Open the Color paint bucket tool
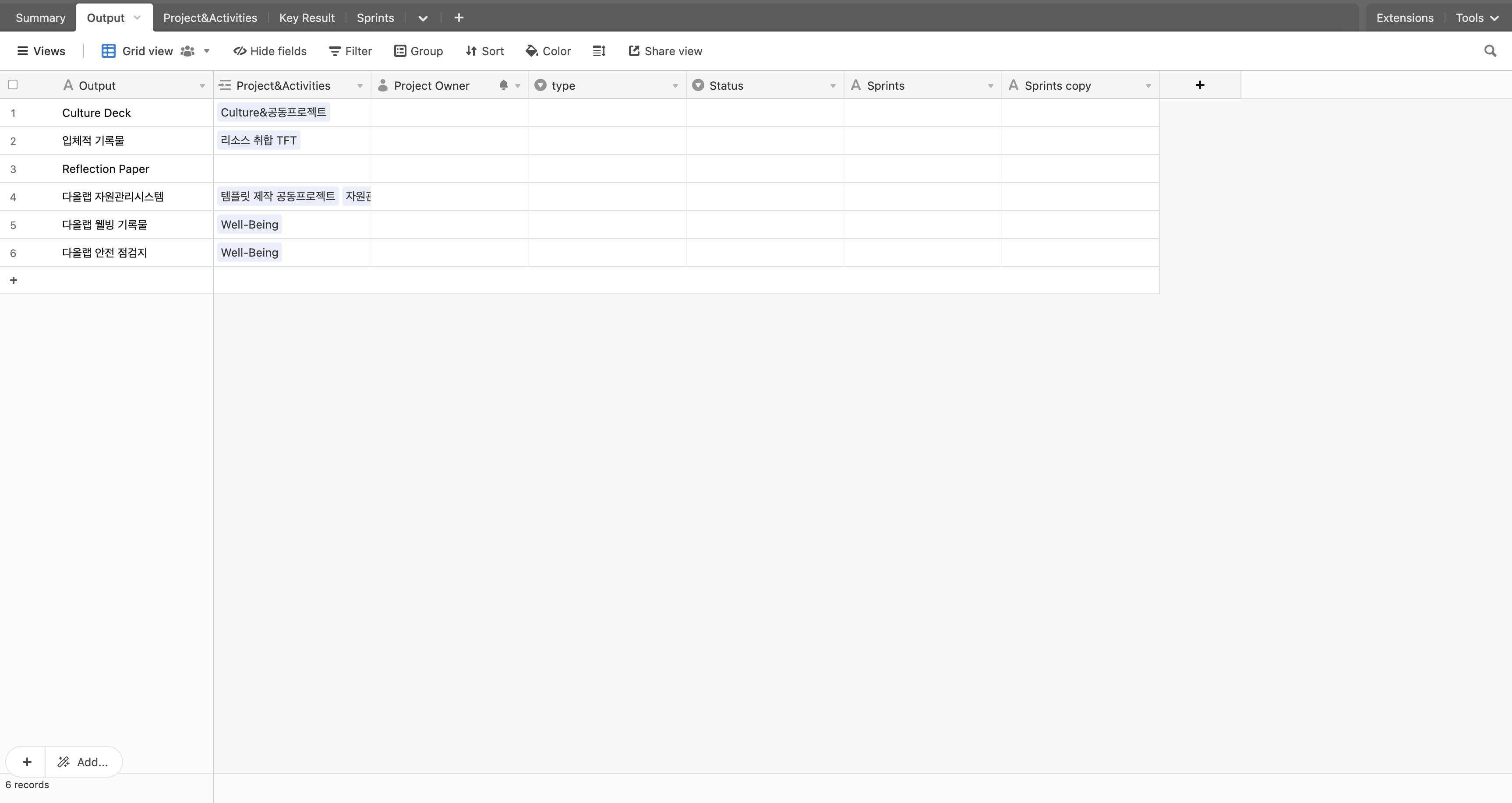The image size is (1512, 803). (548, 51)
